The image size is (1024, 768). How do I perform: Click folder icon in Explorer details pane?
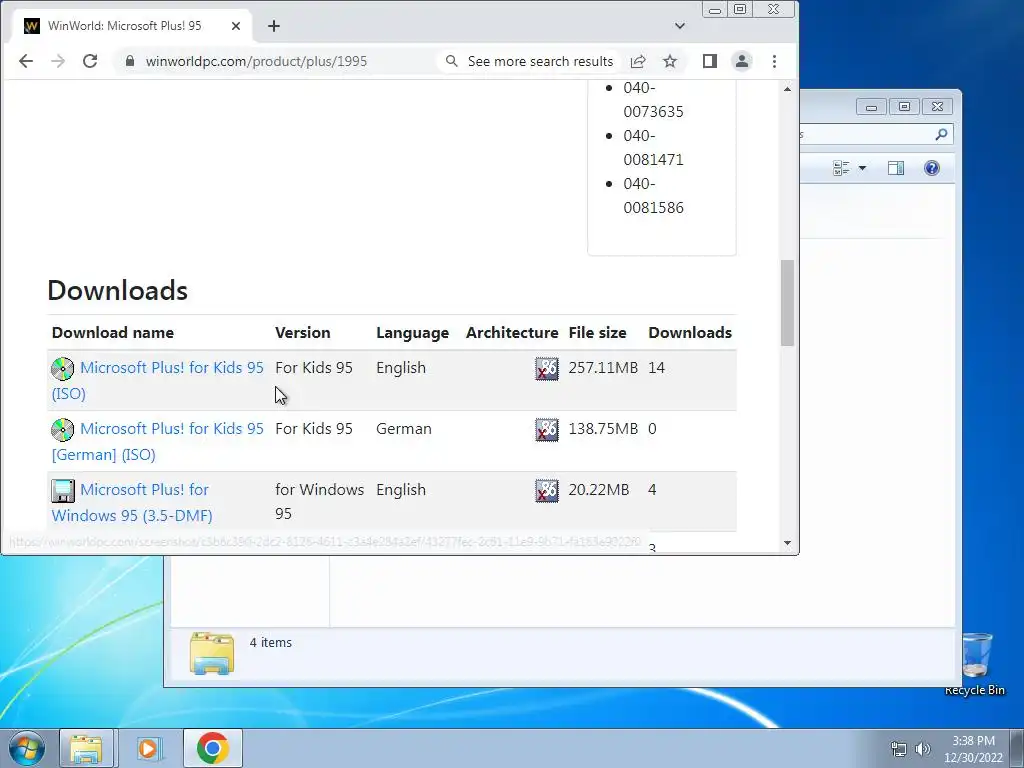point(212,653)
